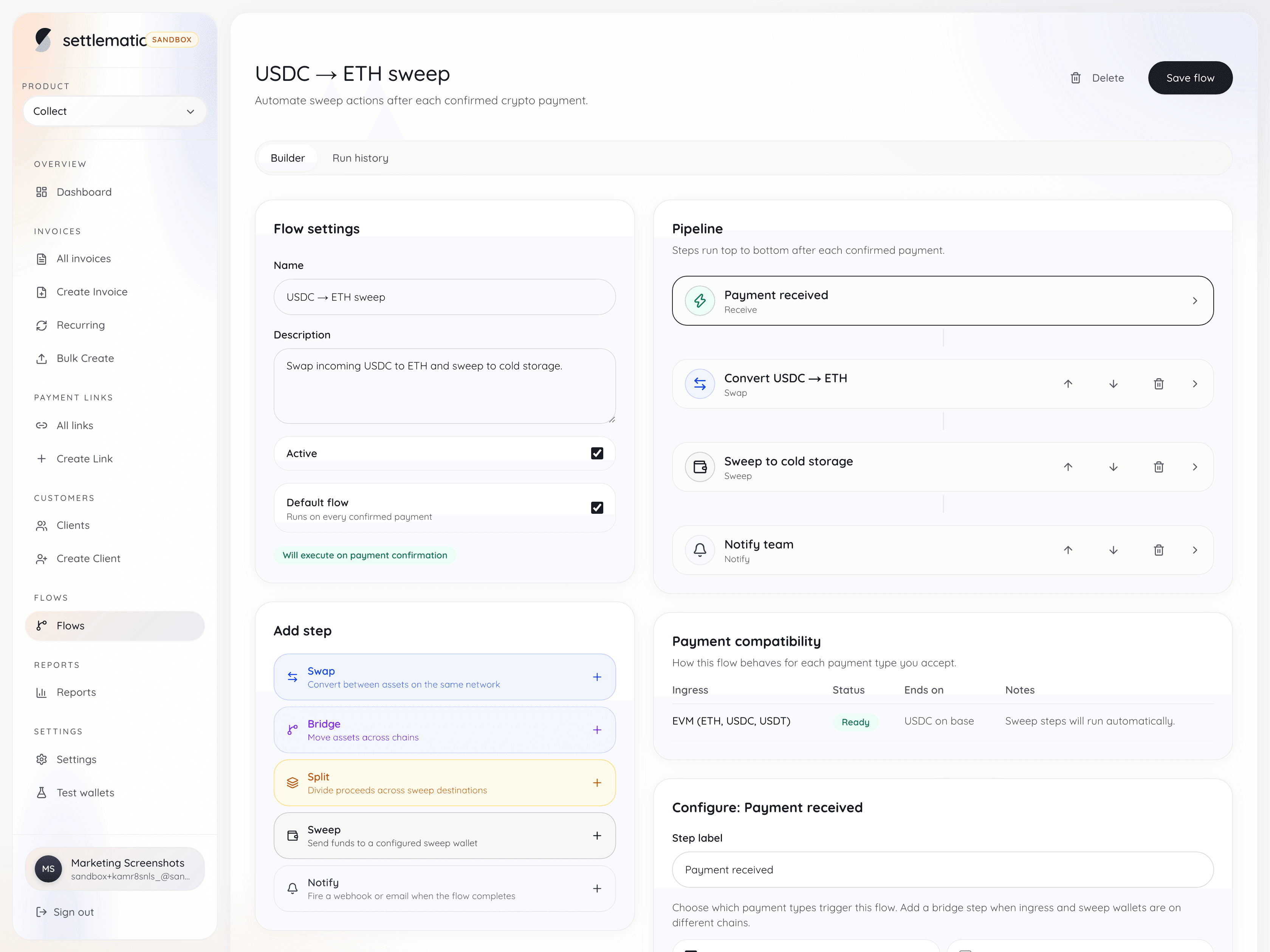
Task: Open Reports in the sidebar
Action: (114, 692)
